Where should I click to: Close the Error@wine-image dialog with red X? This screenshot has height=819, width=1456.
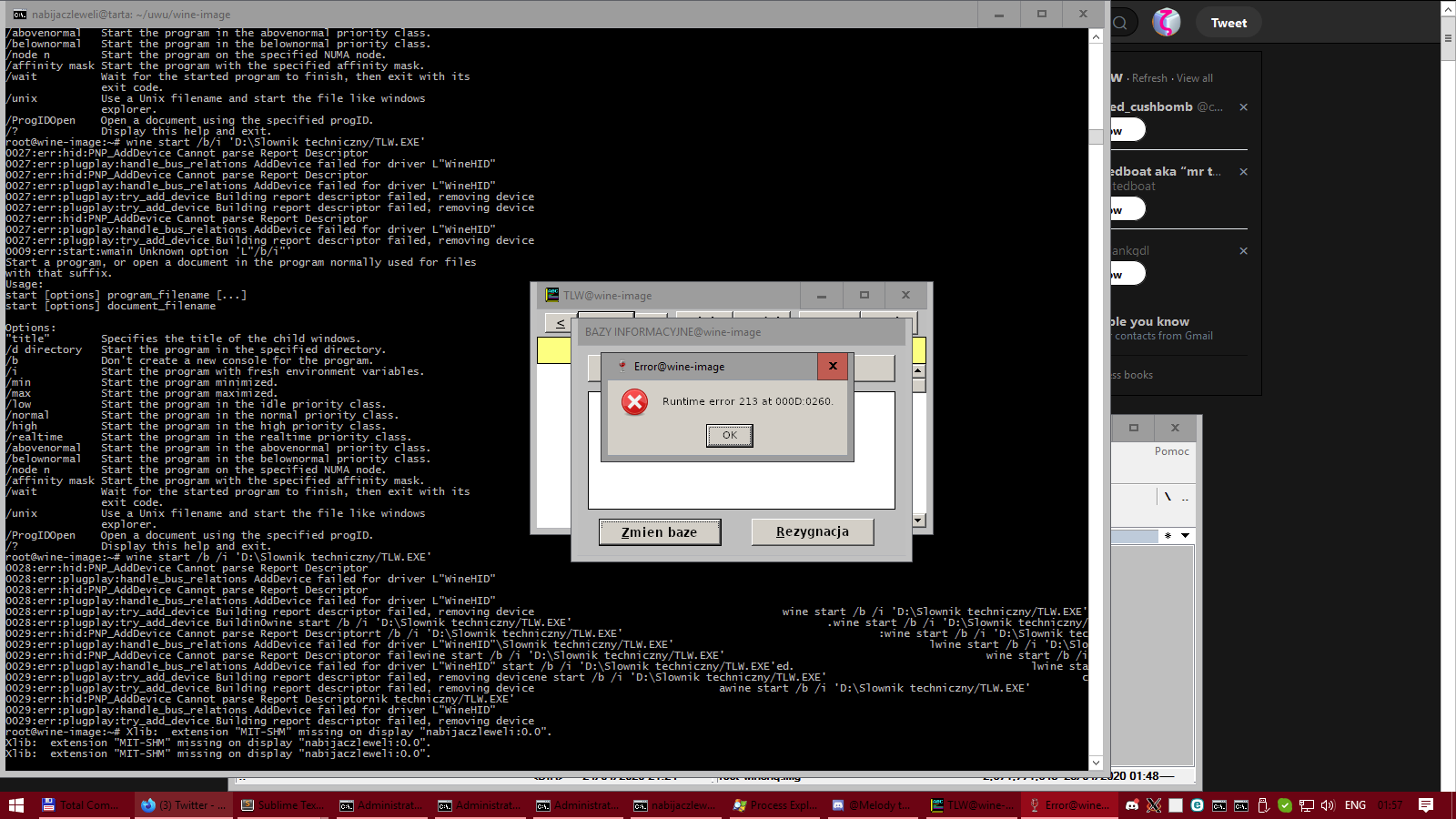(832, 366)
